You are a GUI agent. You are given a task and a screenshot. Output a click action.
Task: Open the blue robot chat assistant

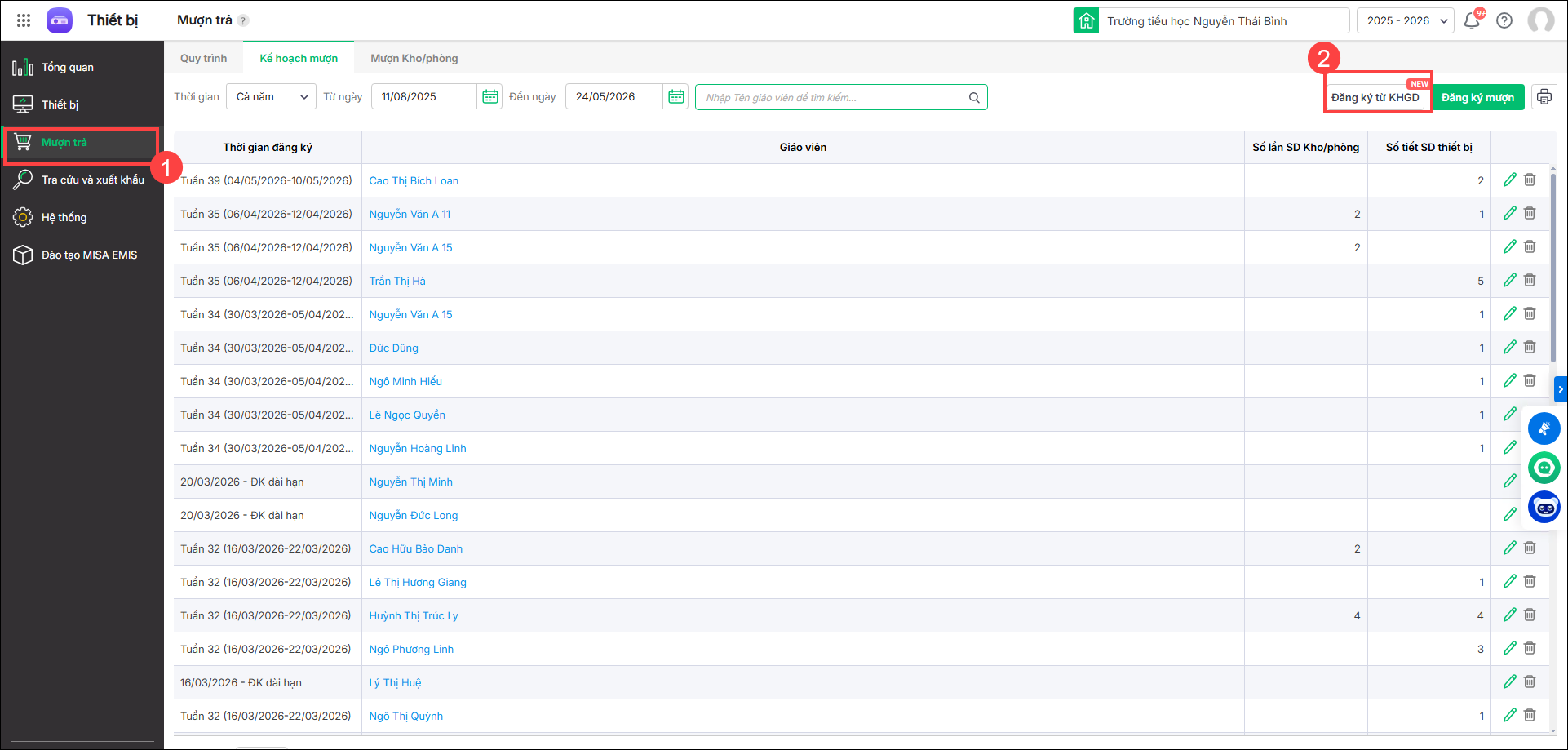1544,508
